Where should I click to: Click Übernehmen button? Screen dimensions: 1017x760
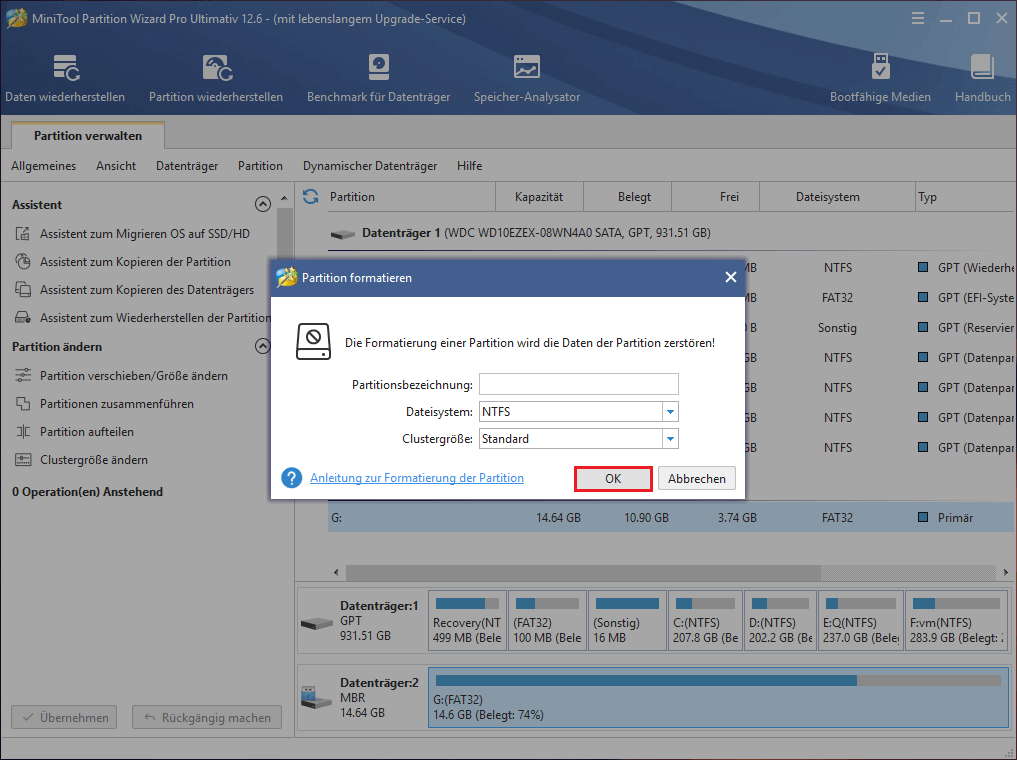(x=64, y=717)
